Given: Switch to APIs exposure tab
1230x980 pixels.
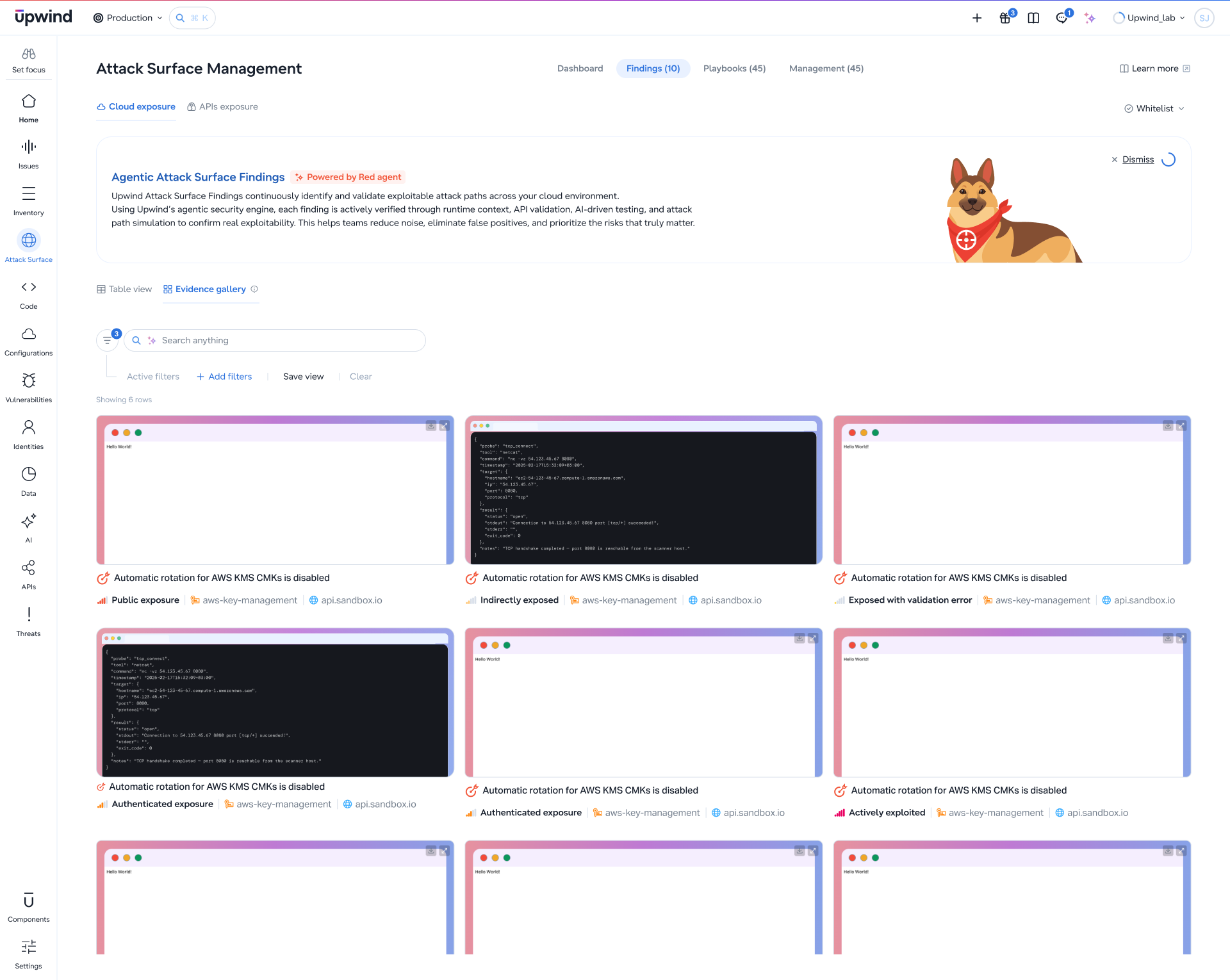Looking at the screenshot, I should click(222, 106).
